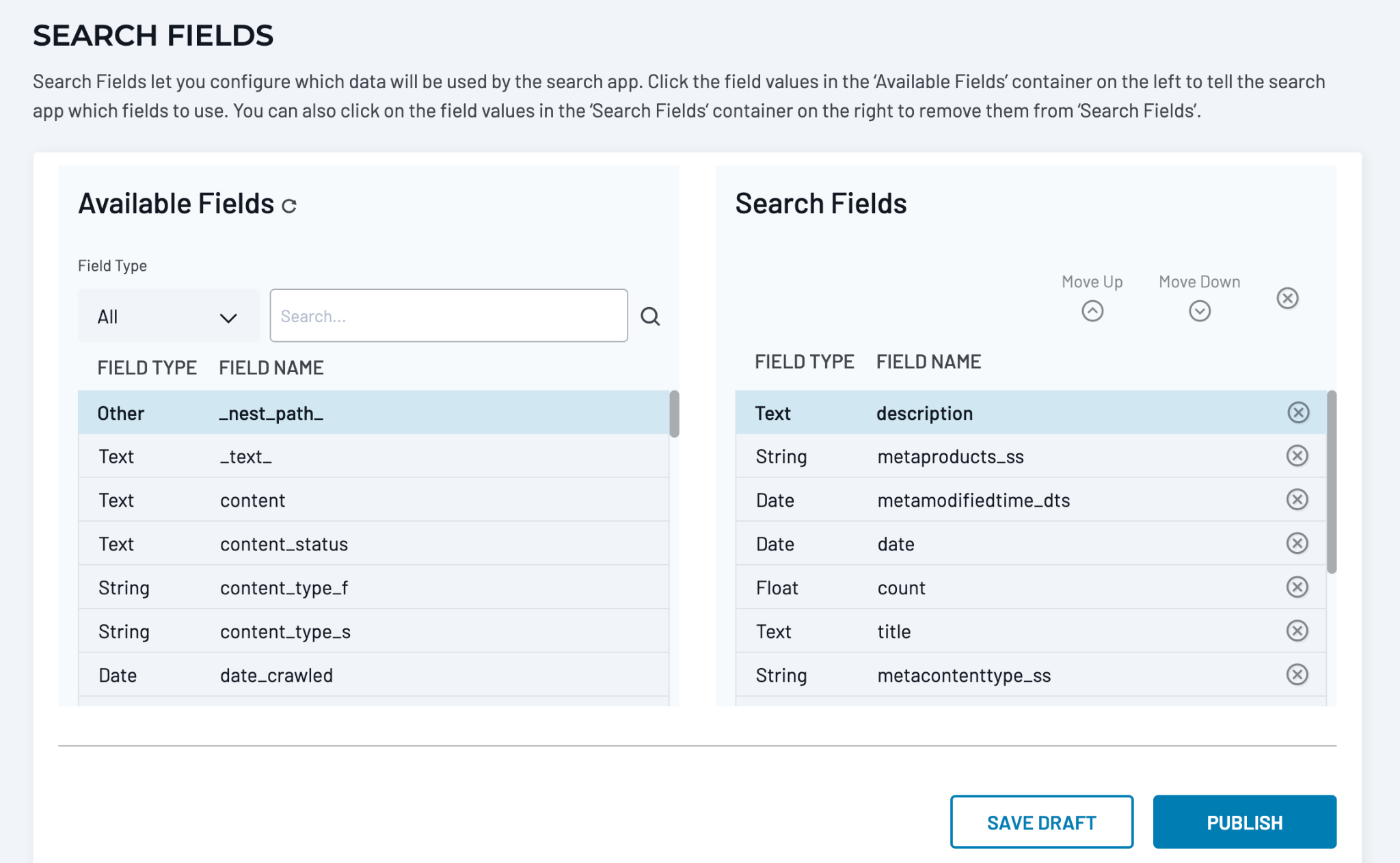Viewport: 1400px width, 863px height.
Task: Focus the available fields Search input
Action: [x=448, y=316]
